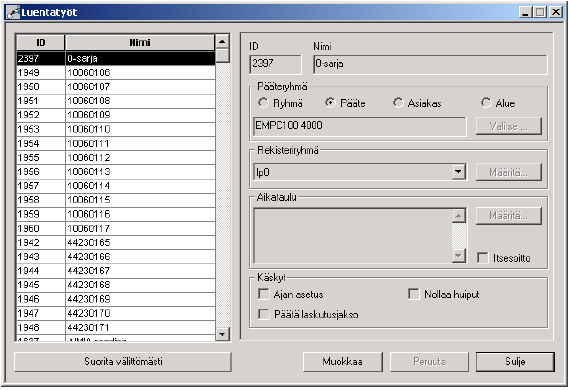The width and height of the screenshot is (570, 390).
Task: Select the row named 10060111
Action: [116, 144]
